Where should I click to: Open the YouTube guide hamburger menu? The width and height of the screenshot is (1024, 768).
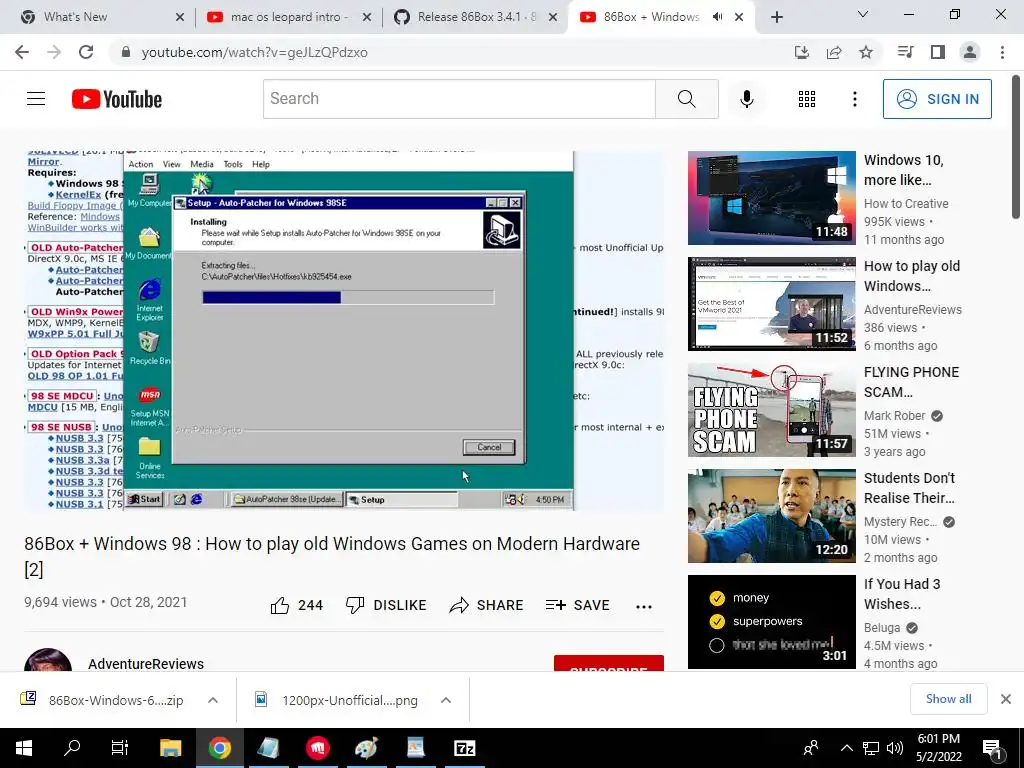36,99
